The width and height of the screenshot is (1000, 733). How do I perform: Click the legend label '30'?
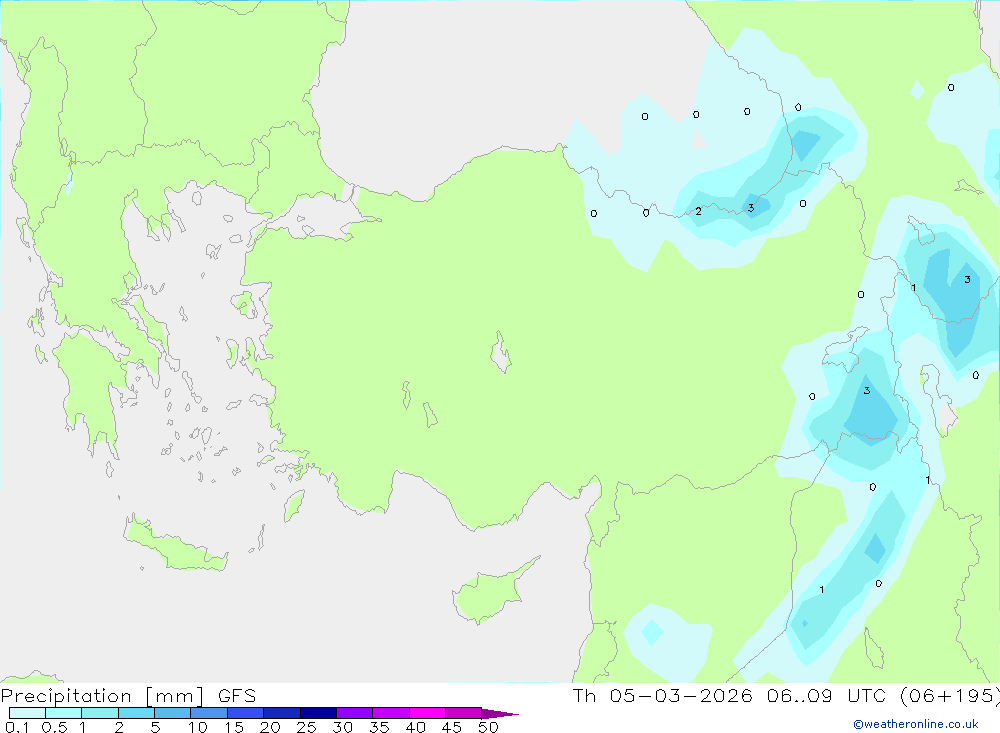(342, 727)
